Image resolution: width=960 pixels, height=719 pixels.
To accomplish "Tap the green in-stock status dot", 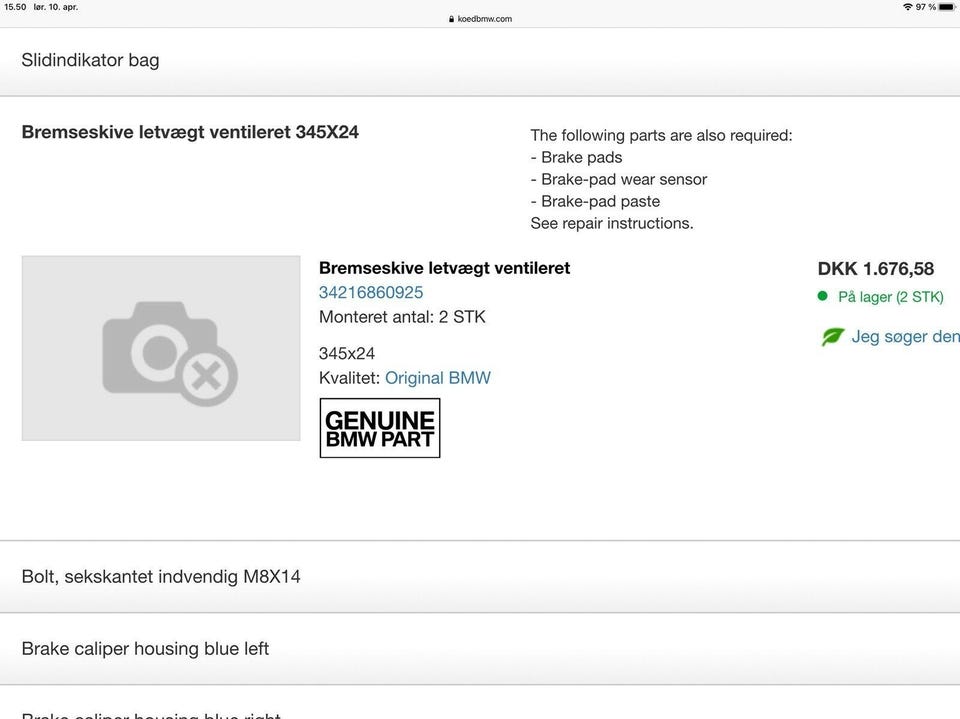I will (x=823, y=296).
